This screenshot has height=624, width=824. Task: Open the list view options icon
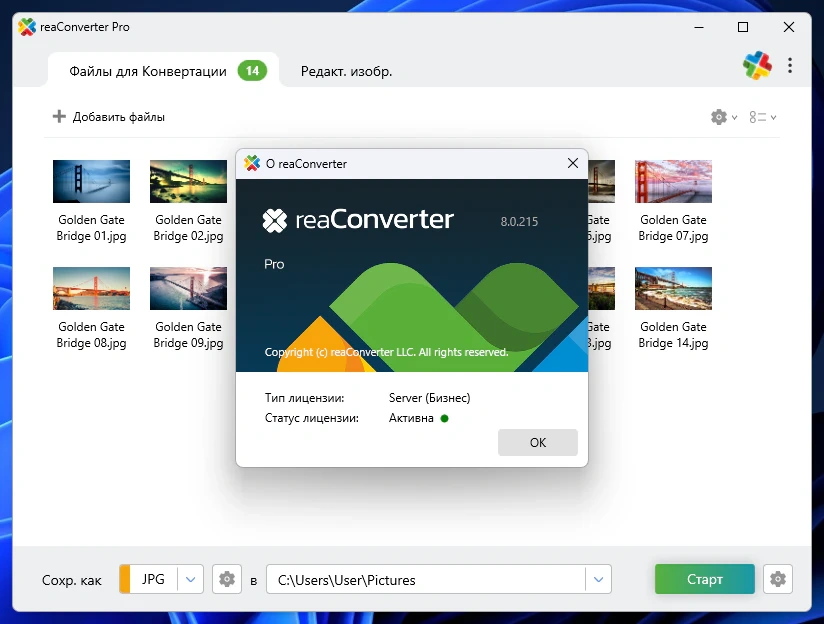pos(758,117)
